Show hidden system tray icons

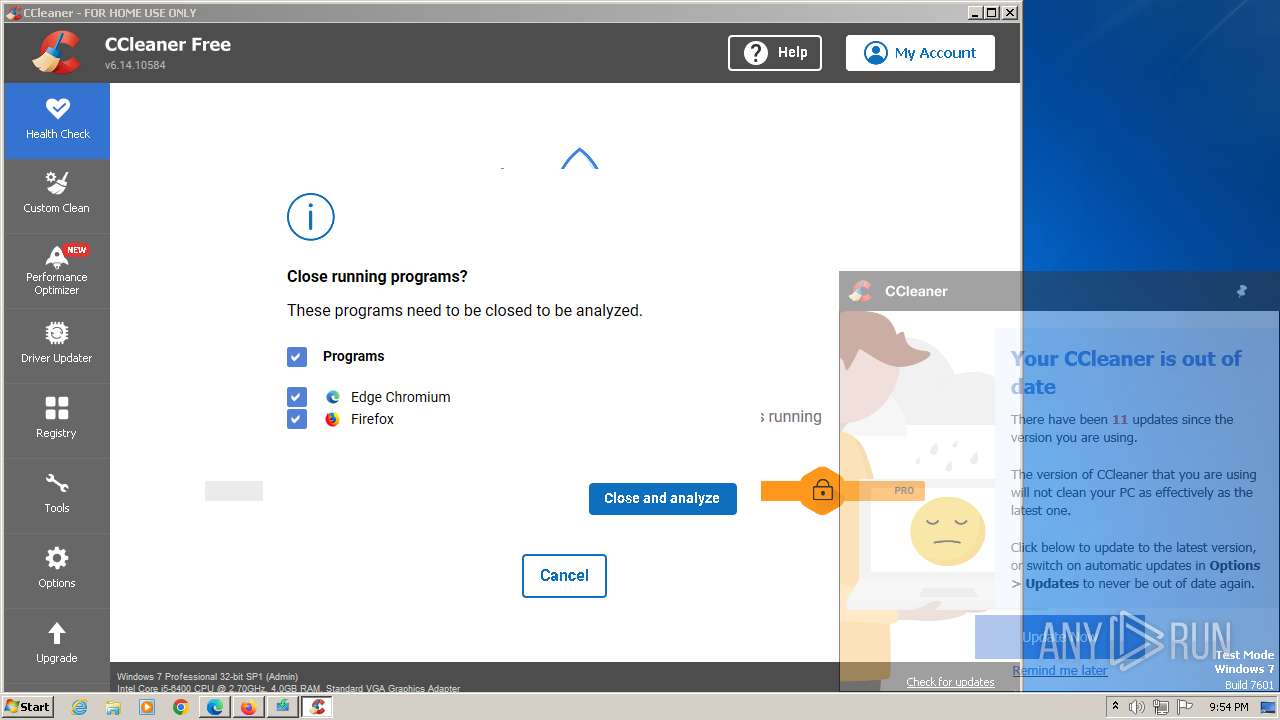pos(1116,707)
